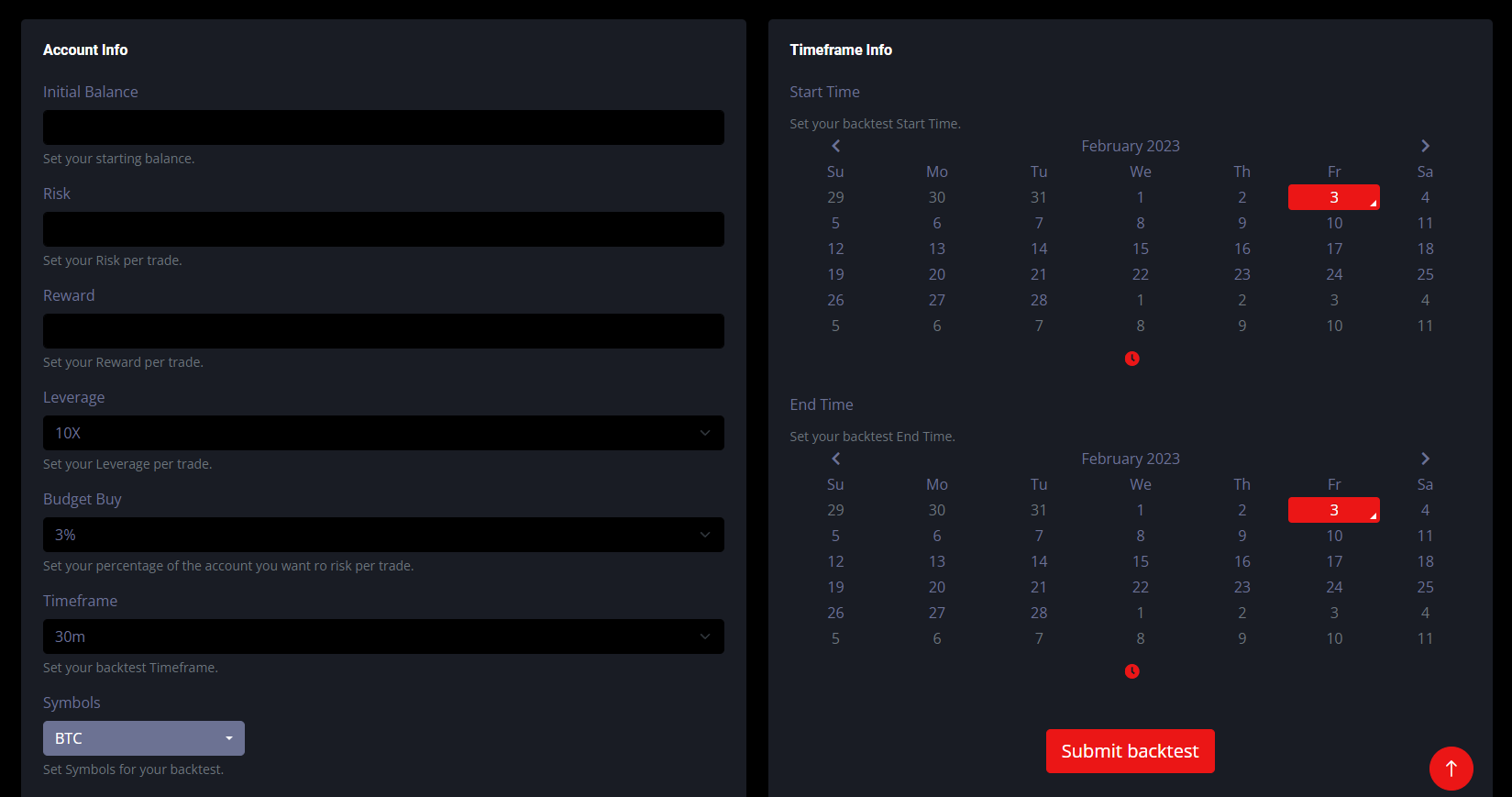This screenshot has height=797, width=1512.
Task: Click the February 2023 title in End Time
Action: [1130, 459]
